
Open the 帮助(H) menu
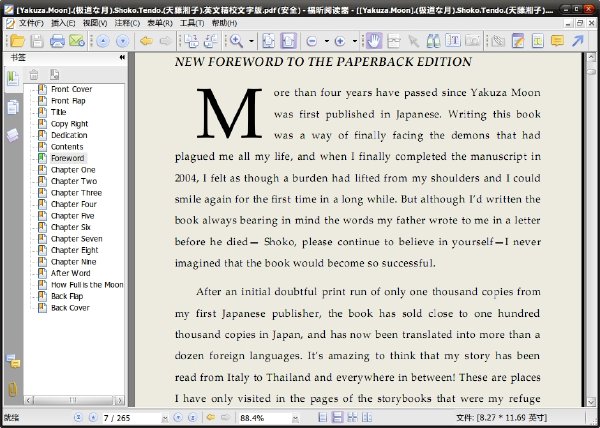click(224, 23)
